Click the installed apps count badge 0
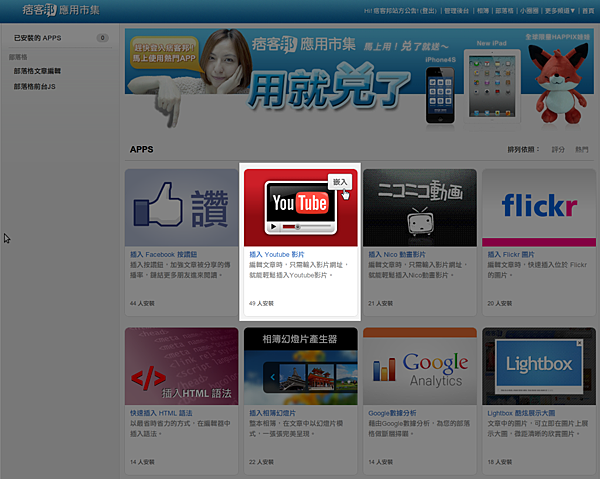This screenshot has width=600, height=479. point(102,38)
